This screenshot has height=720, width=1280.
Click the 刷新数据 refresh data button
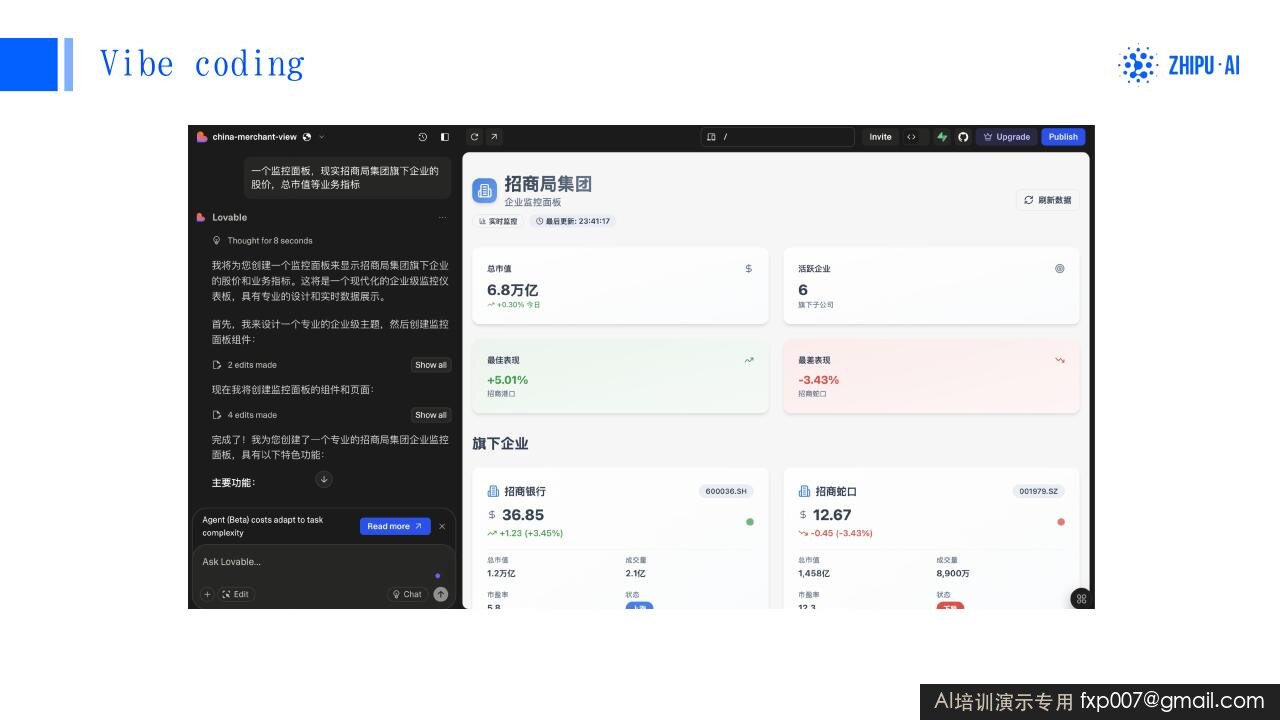[1048, 200]
